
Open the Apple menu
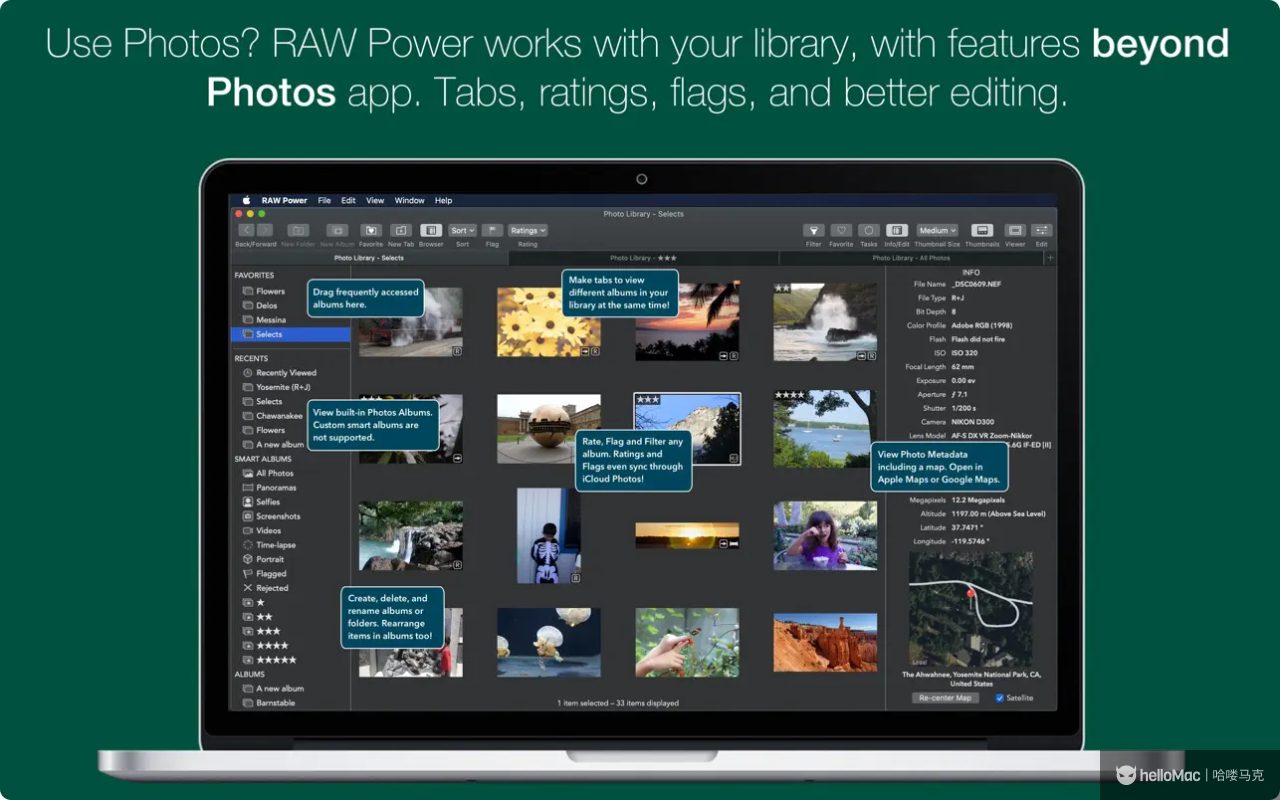pos(246,200)
